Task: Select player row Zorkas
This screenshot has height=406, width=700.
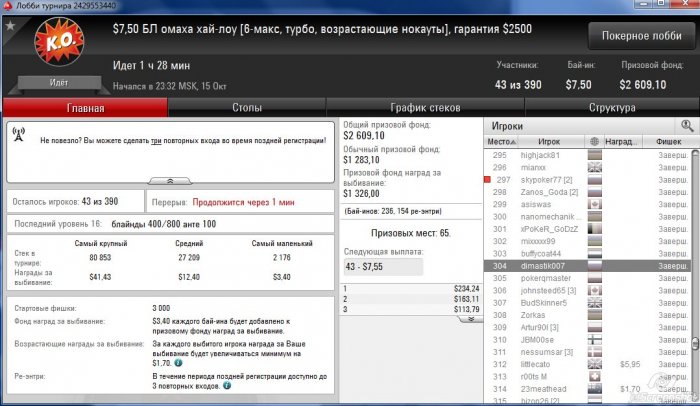Action: click(587, 315)
